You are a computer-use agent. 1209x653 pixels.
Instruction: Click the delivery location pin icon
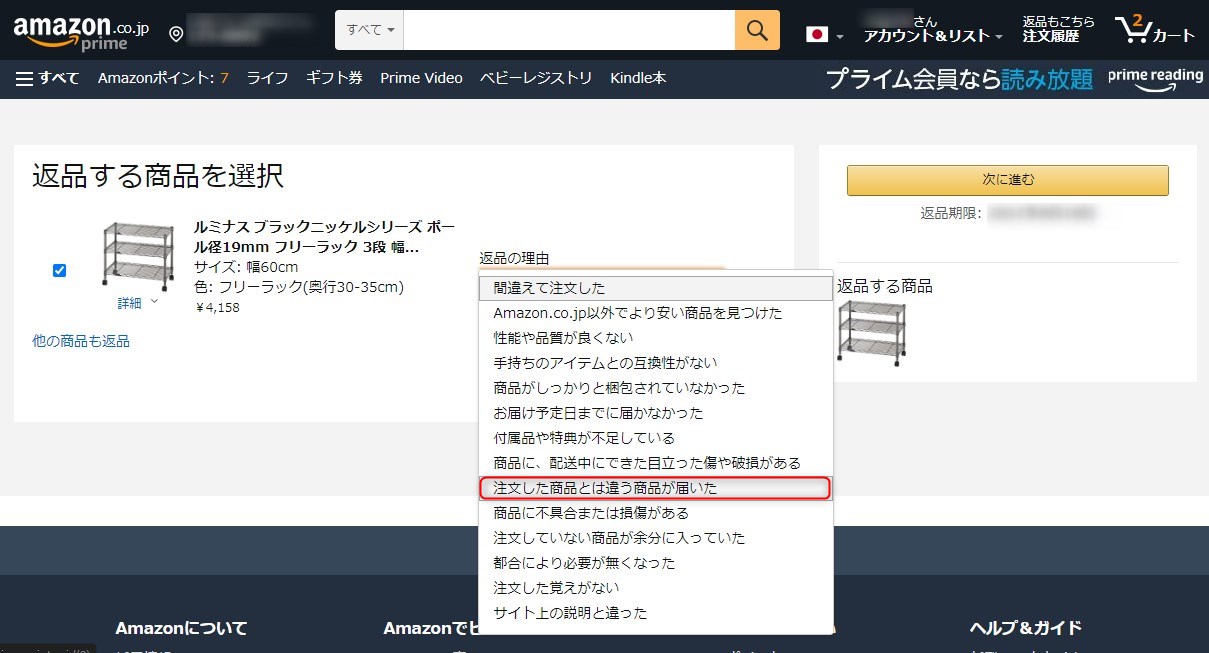click(x=176, y=34)
